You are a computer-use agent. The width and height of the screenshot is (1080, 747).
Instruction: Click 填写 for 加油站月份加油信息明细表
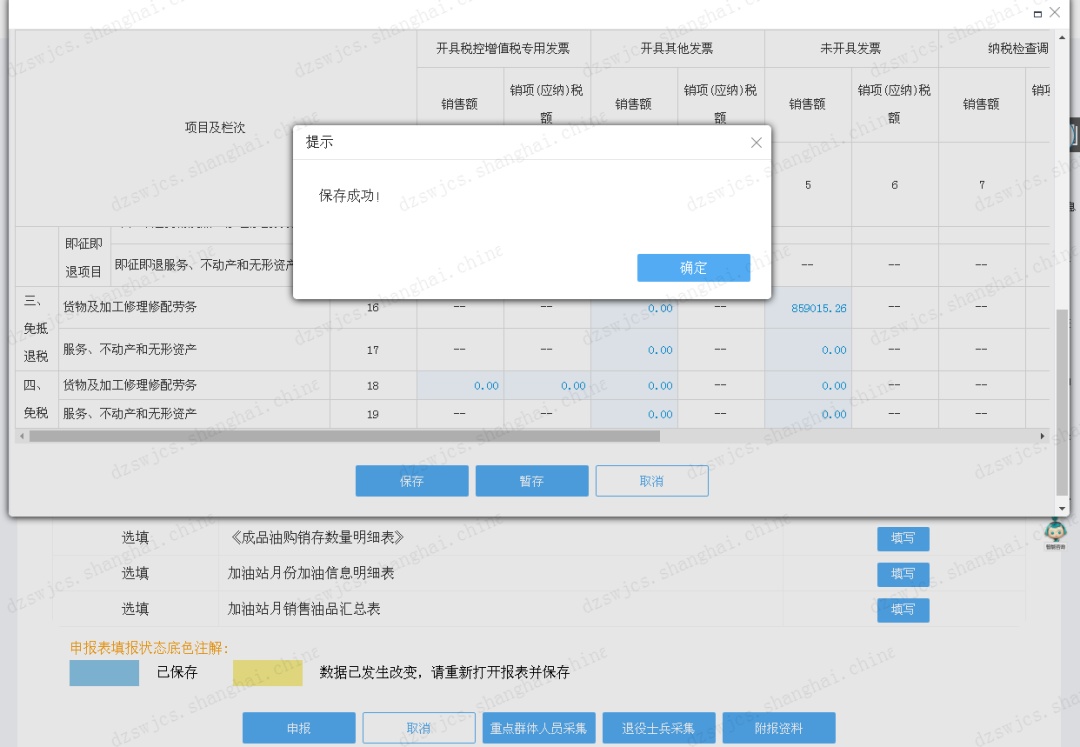pyautogui.click(x=902, y=574)
